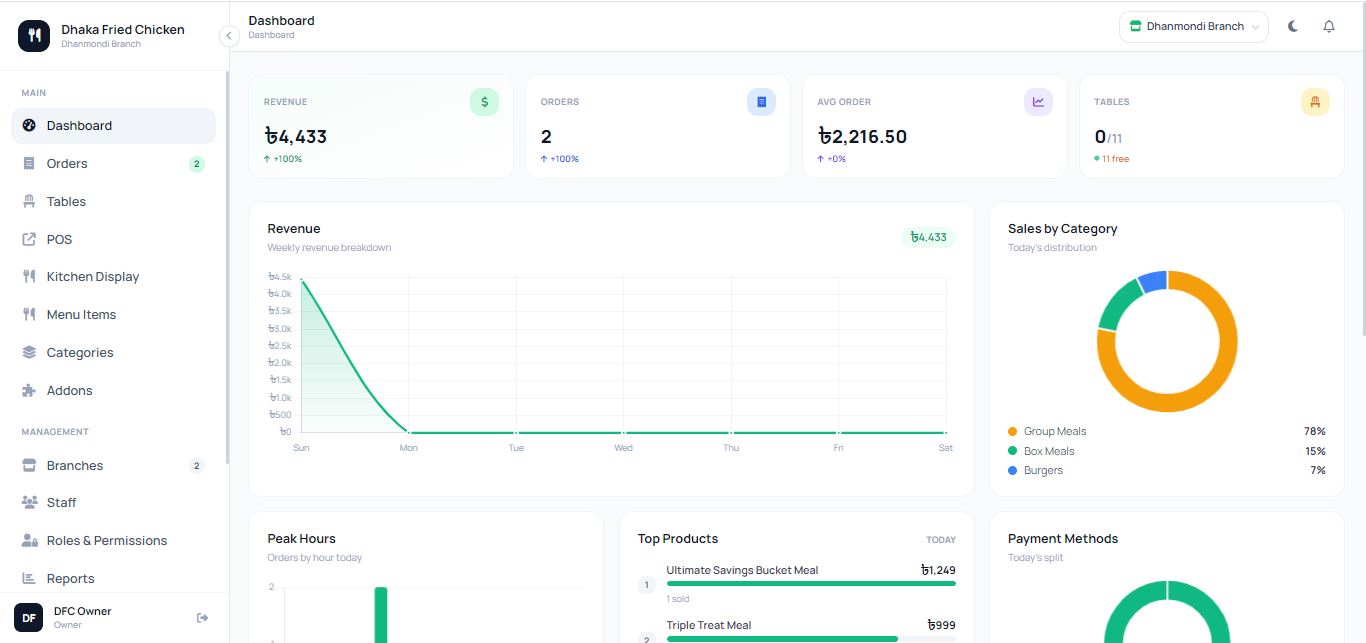Click 'Triple Treat Meal' product name

pyautogui.click(x=709, y=626)
